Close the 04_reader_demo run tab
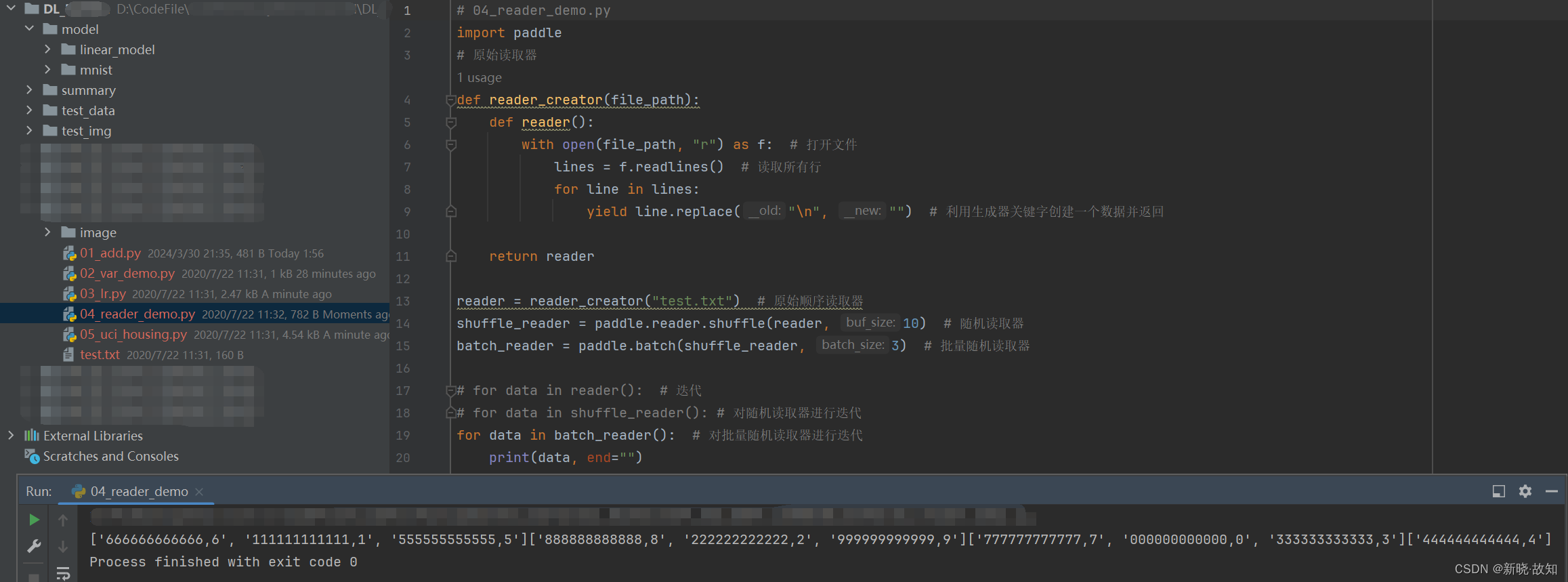1568x582 pixels. point(199,492)
